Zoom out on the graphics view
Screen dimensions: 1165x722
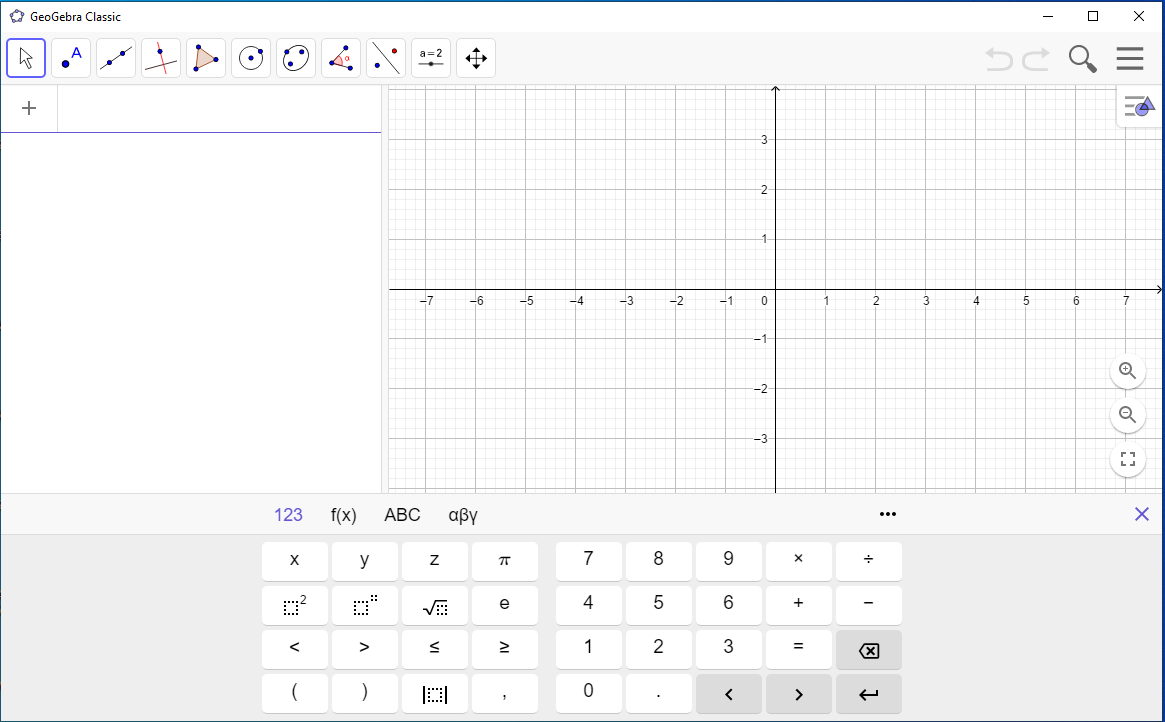click(x=1128, y=414)
